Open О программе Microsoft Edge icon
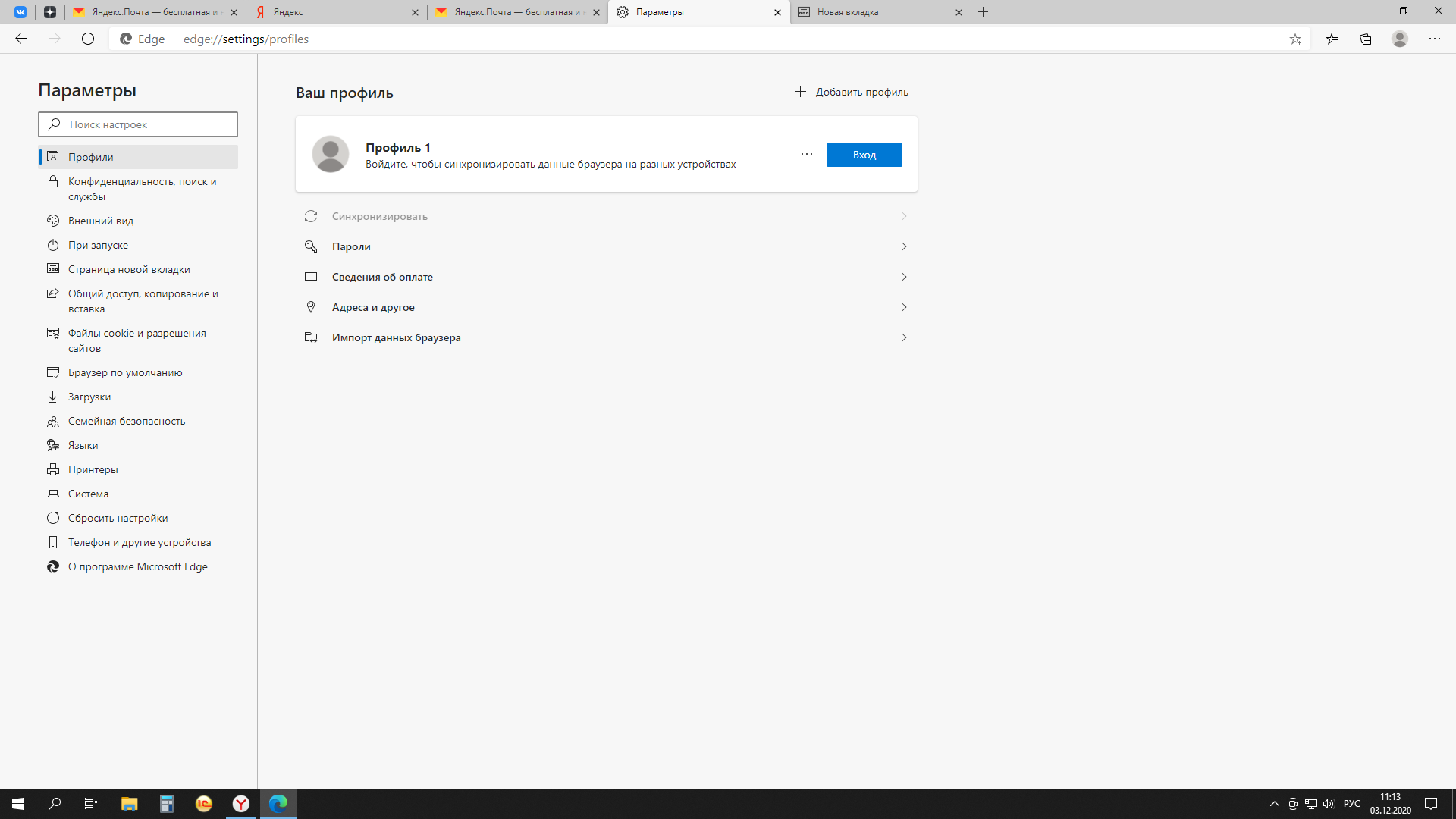Image resolution: width=1456 pixels, height=819 pixels. click(x=53, y=566)
